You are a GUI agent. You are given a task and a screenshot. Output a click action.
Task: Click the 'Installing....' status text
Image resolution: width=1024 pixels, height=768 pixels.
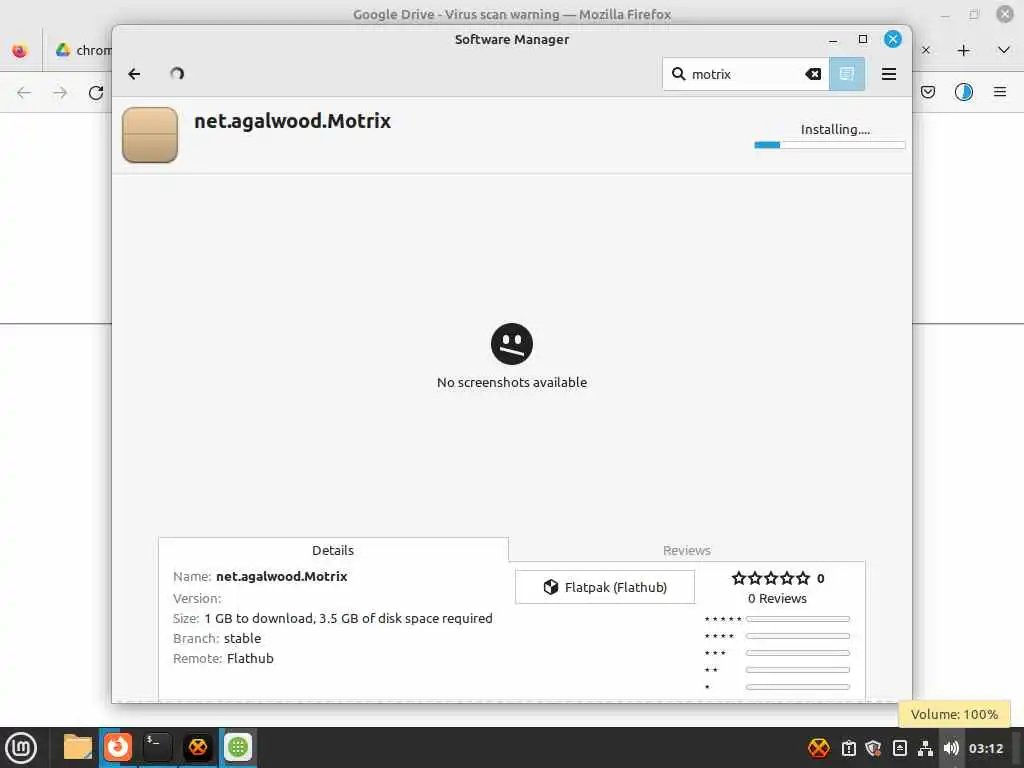835,129
